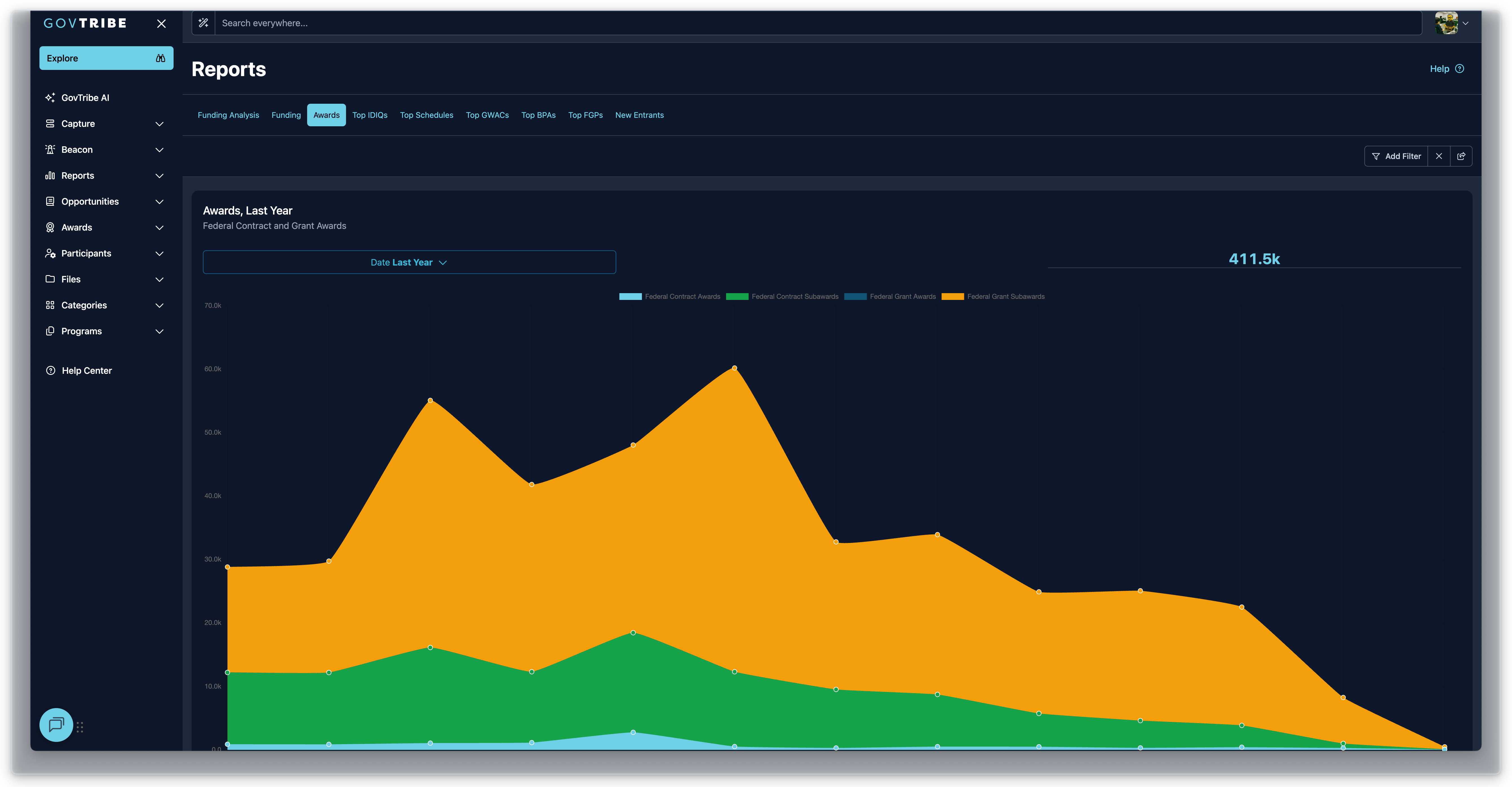Switch to the Top GWACs tab
This screenshot has height=787, width=1512.
[487, 115]
